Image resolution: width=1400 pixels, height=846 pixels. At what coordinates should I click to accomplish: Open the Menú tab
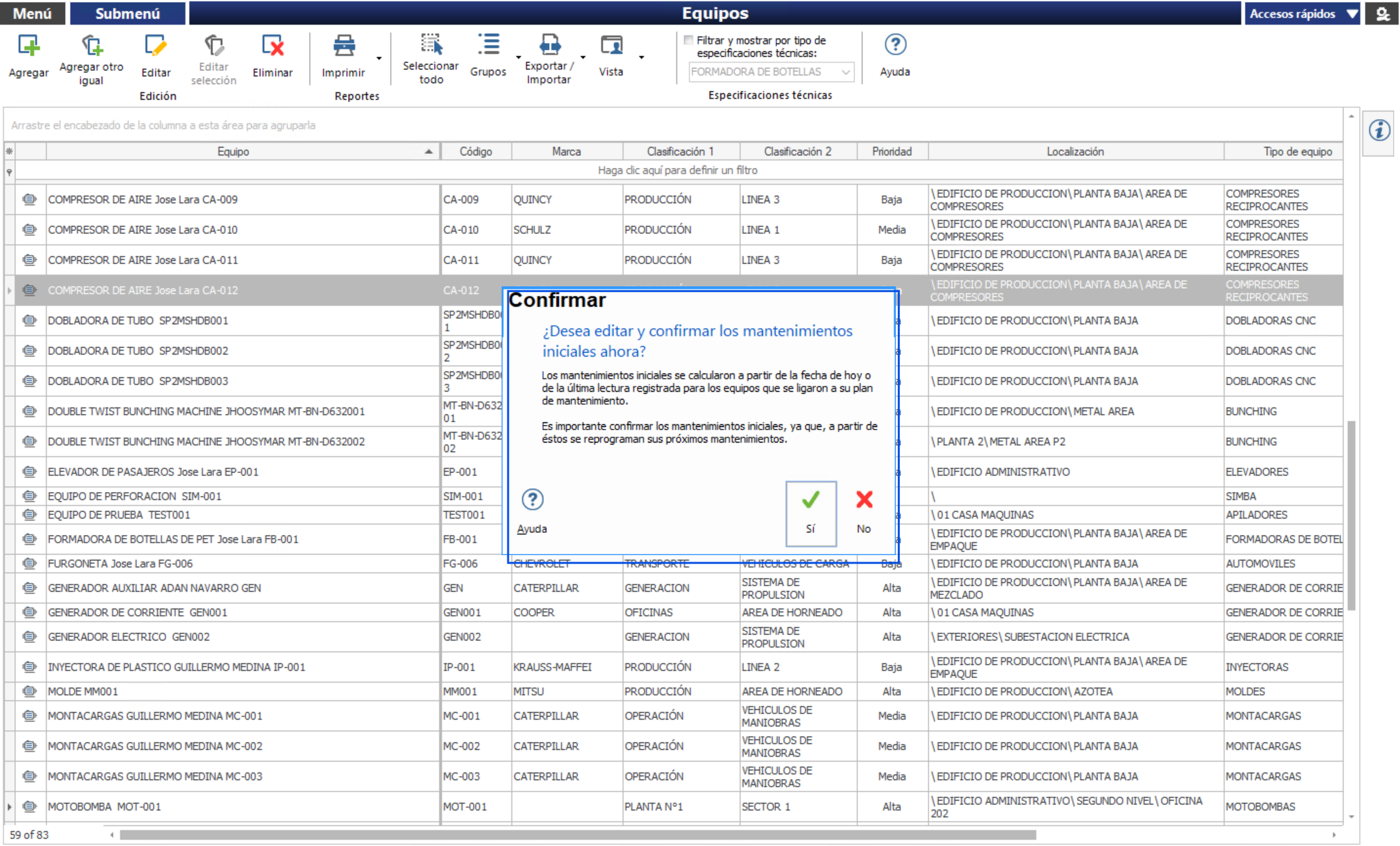pyautogui.click(x=33, y=14)
